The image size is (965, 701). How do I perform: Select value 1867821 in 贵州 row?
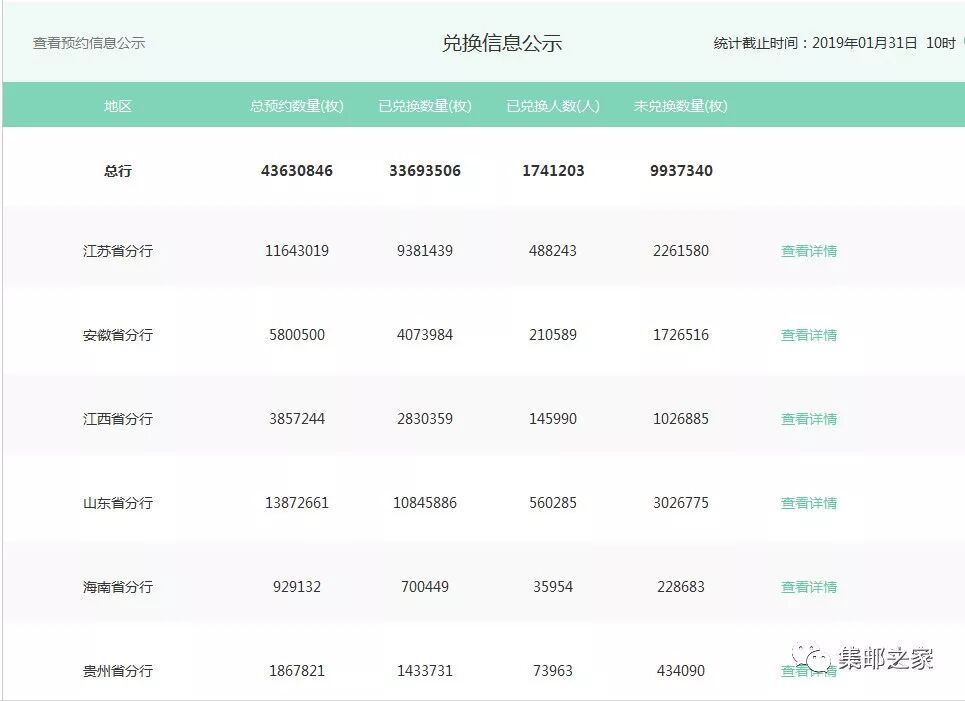[x=297, y=671]
